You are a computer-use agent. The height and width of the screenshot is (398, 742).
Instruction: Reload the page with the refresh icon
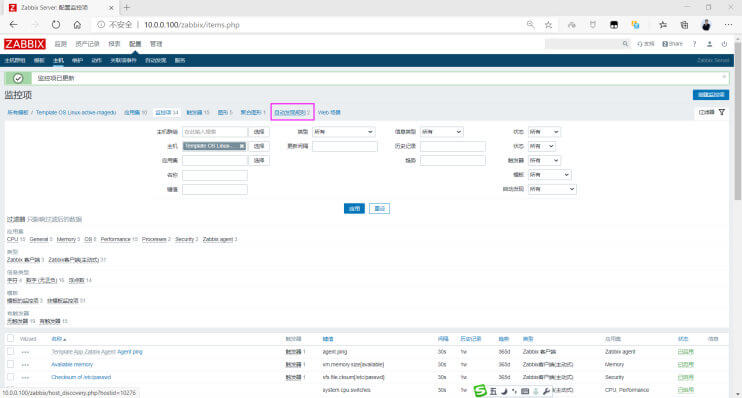tap(56, 25)
